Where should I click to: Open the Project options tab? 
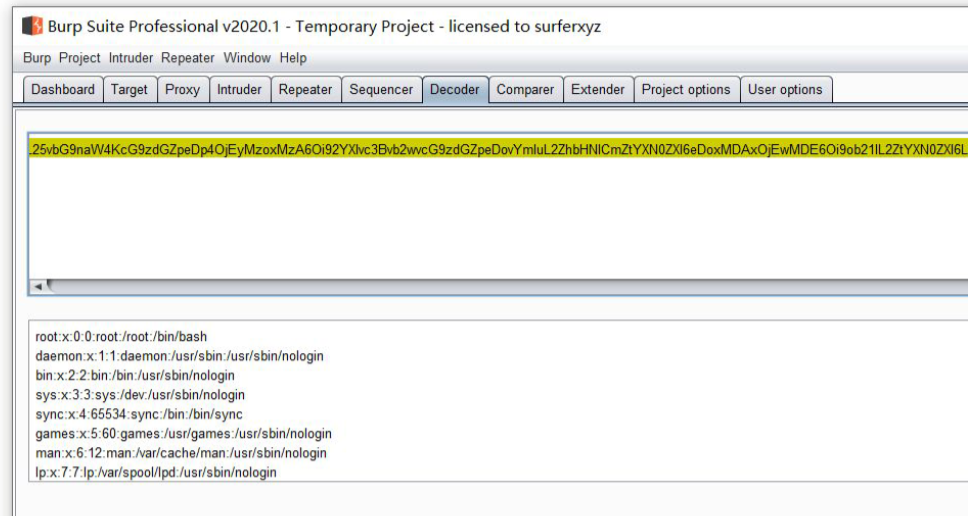tap(686, 89)
